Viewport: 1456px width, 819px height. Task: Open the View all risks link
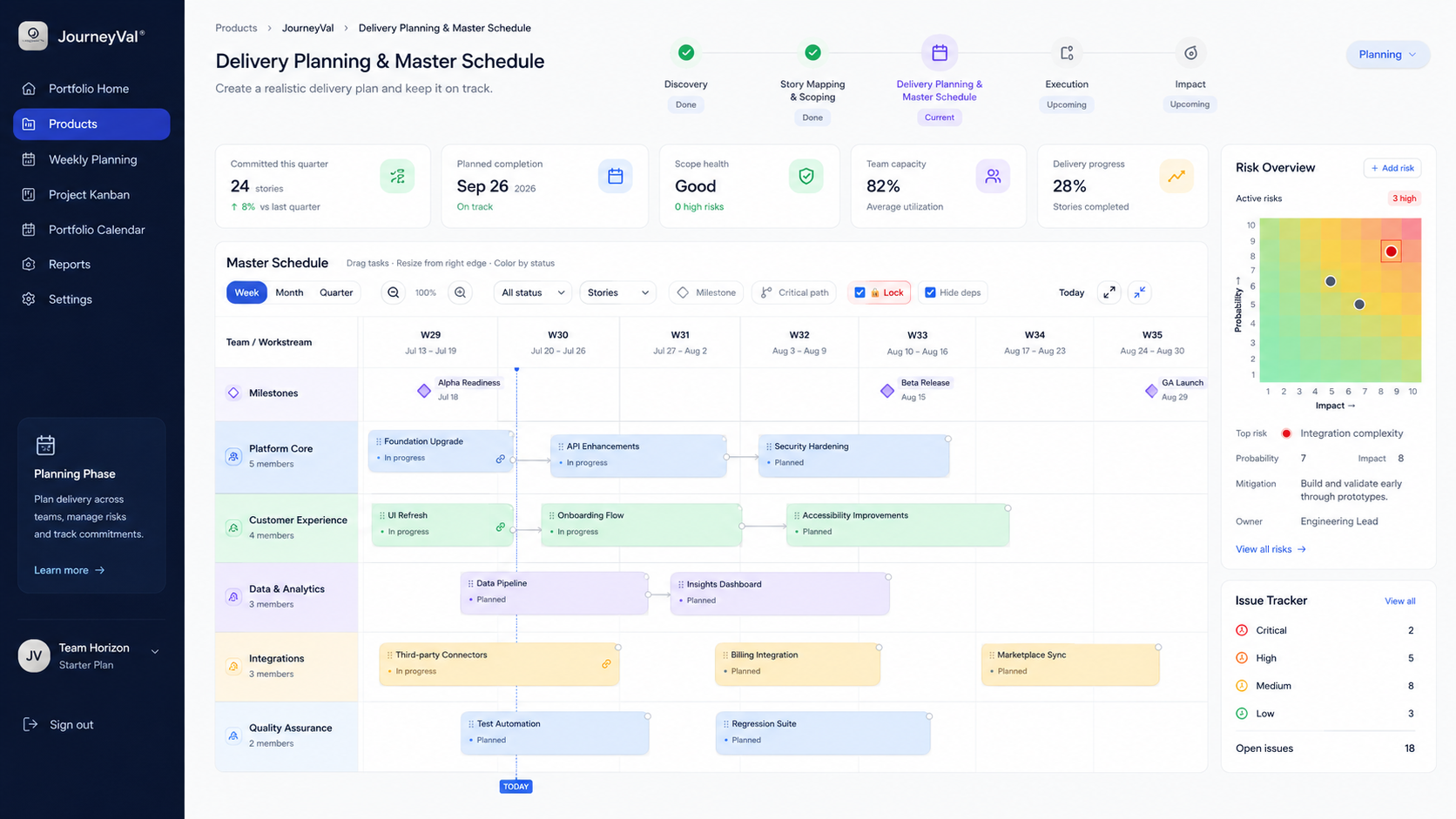click(x=1271, y=549)
